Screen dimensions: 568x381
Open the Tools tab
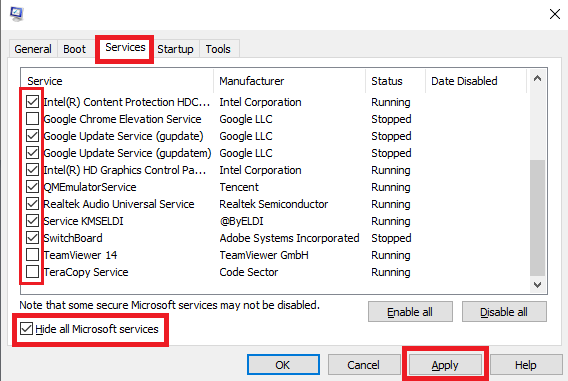(218, 49)
